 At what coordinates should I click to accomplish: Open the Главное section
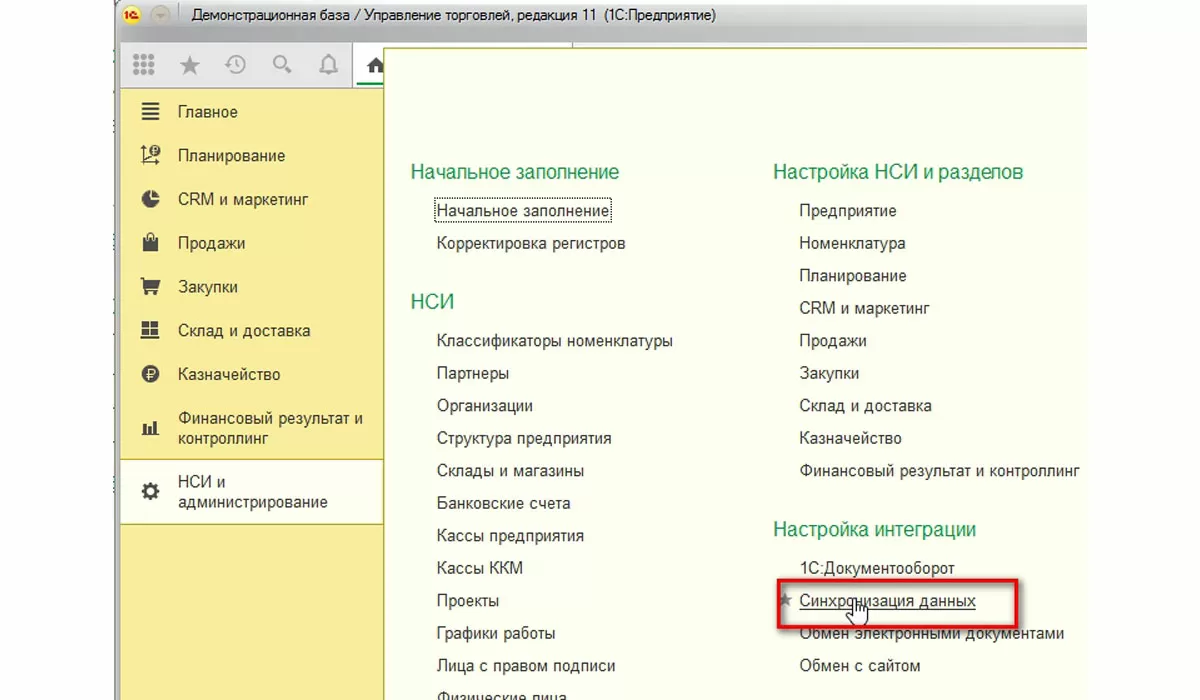point(251,112)
